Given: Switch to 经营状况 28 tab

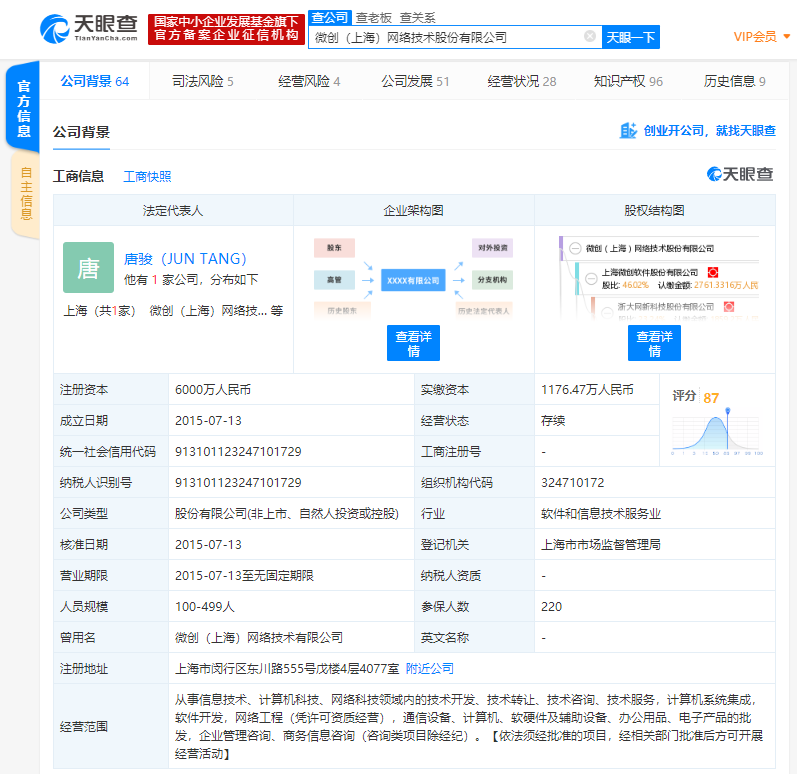Looking at the screenshot, I should [522, 81].
